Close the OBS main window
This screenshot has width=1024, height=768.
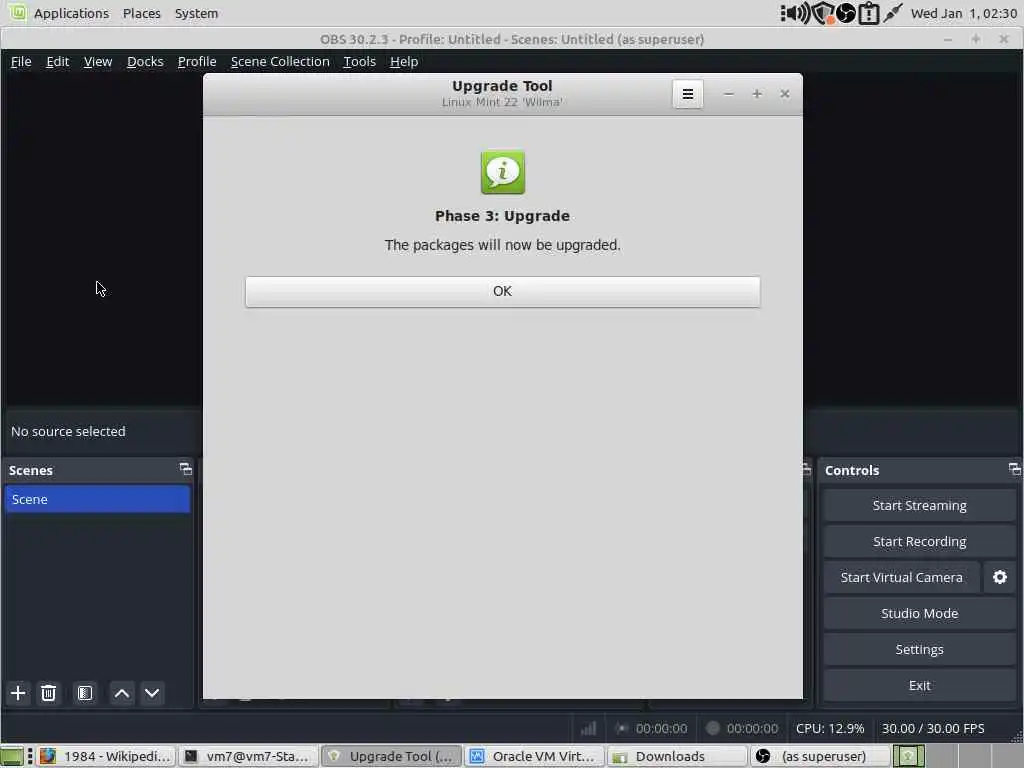[1004, 39]
